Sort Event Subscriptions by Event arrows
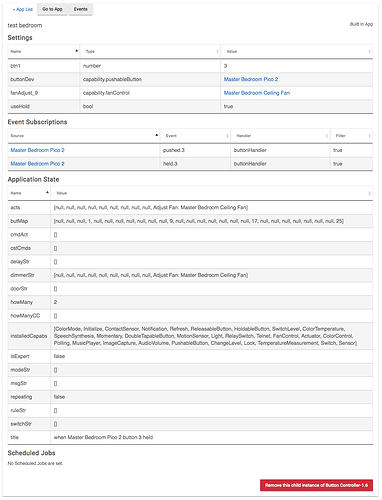 [x=227, y=136]
